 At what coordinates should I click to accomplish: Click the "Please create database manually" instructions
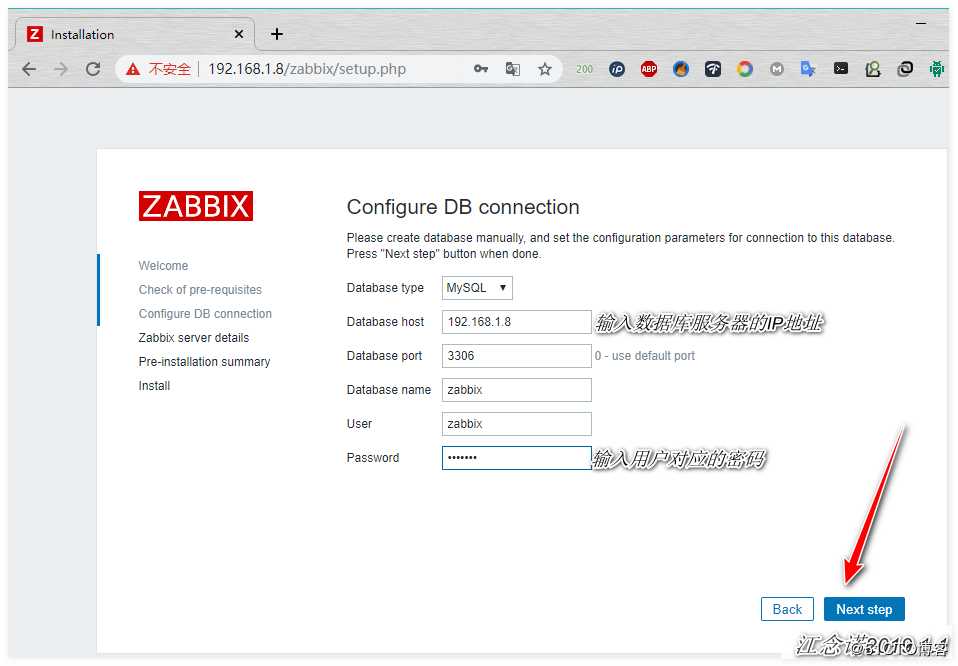coord(620,246)
